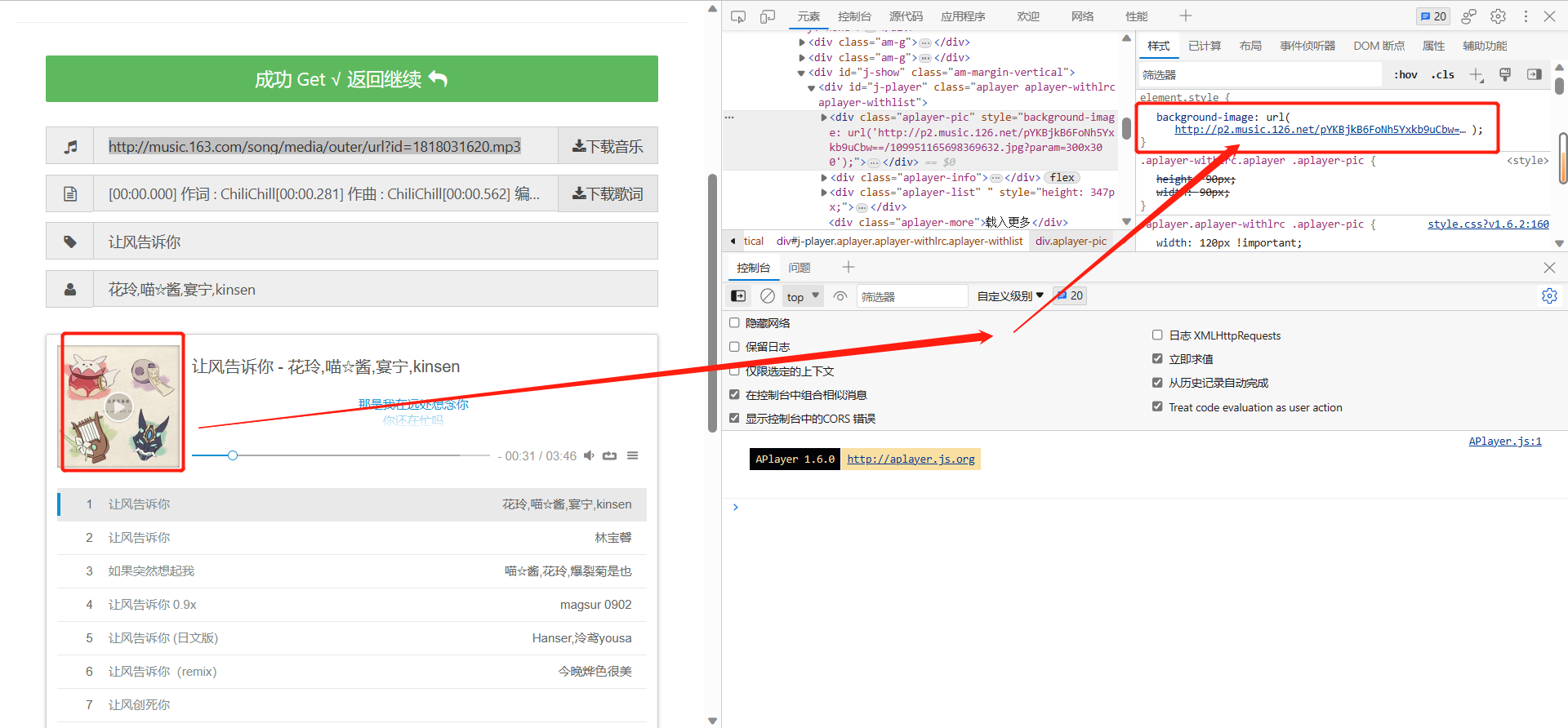
Task: Switch to the 源代码 tab
Action: [x=906, y=16]
